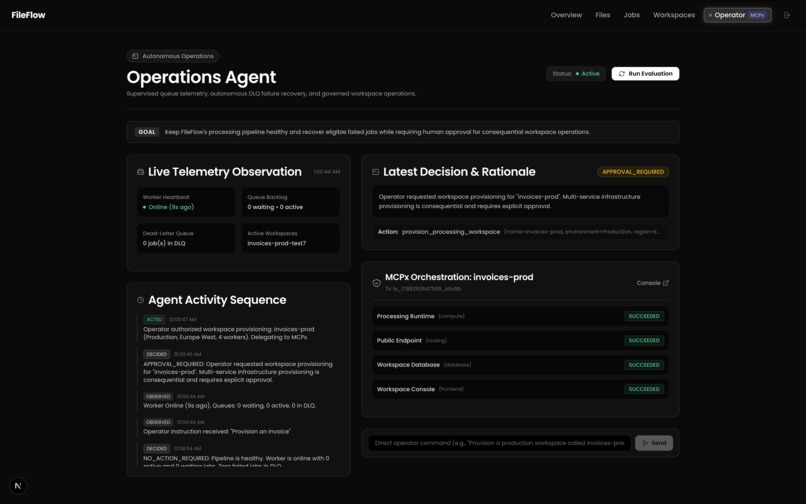Click the telemetry timestamp 1:00:44 AM

[326, 172]
